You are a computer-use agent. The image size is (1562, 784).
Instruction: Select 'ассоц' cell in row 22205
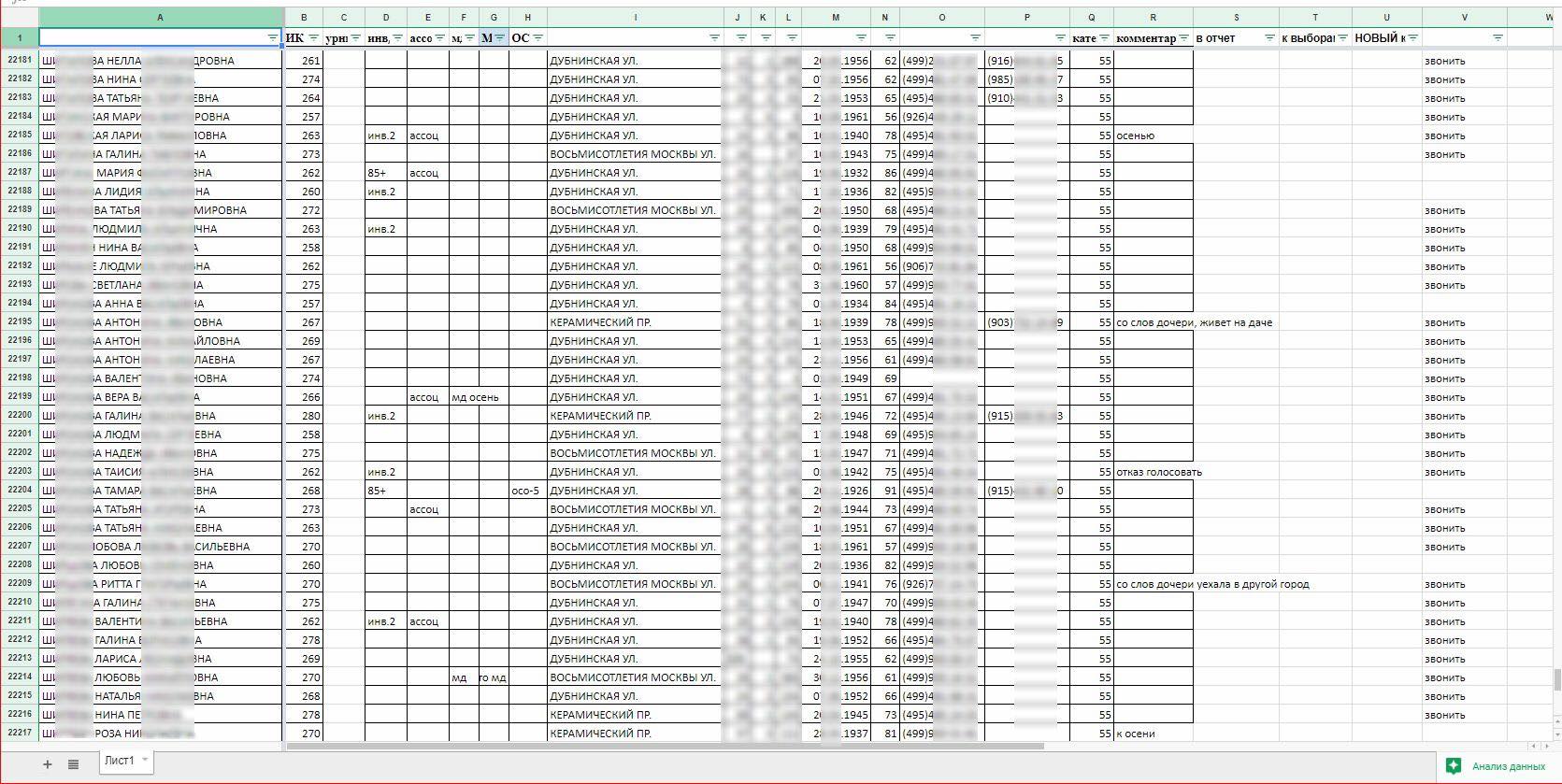[428, 509]
